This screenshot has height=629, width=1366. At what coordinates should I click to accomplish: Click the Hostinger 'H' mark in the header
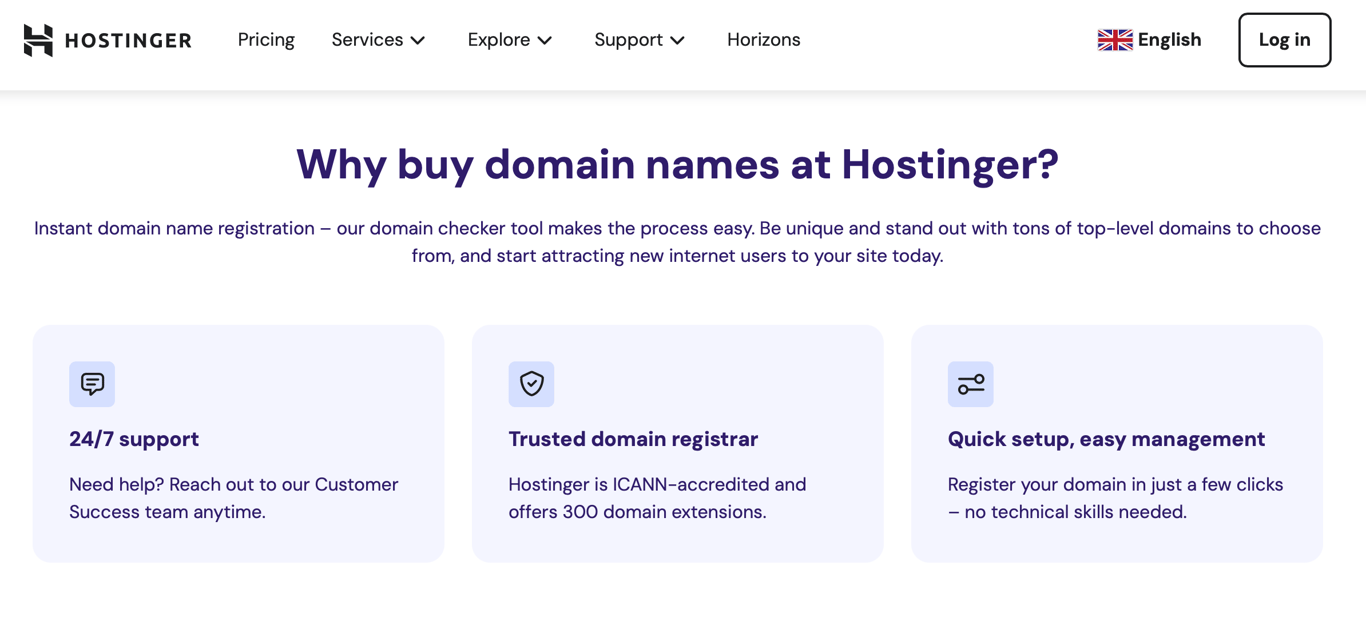[x=38, y=40]
